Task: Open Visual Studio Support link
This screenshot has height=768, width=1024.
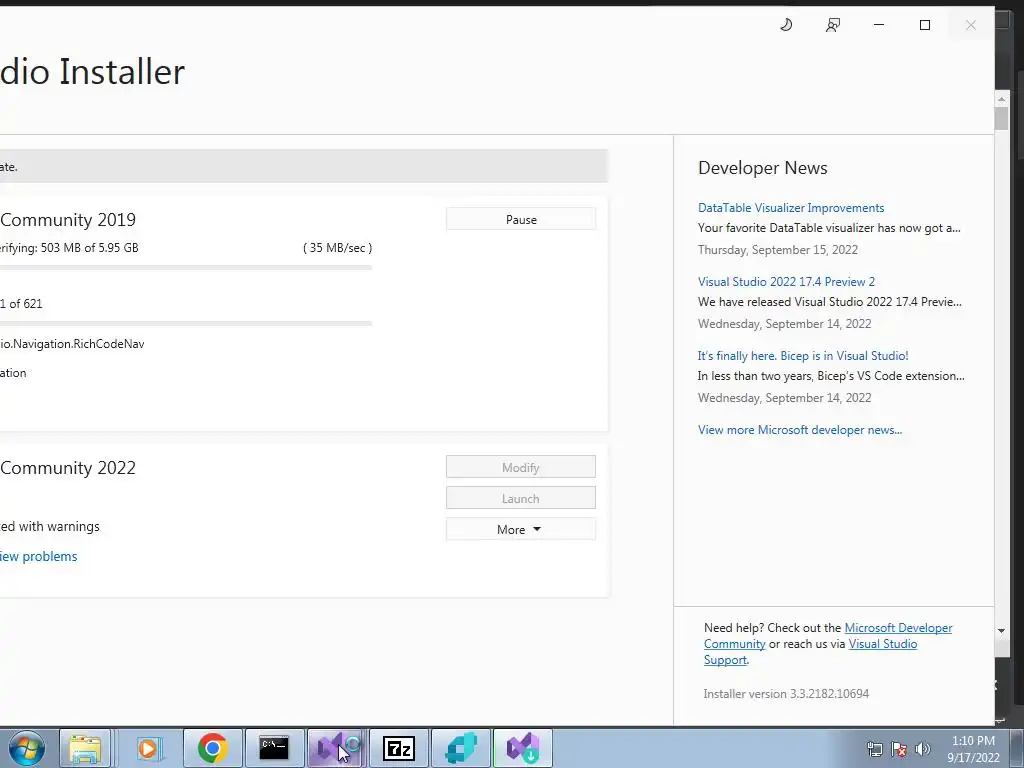Action: [882, 644]
